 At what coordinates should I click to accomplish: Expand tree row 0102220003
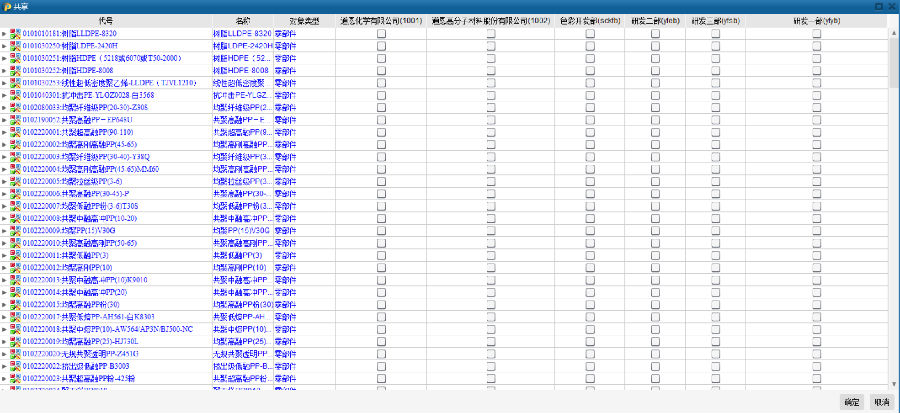(5, 157)
